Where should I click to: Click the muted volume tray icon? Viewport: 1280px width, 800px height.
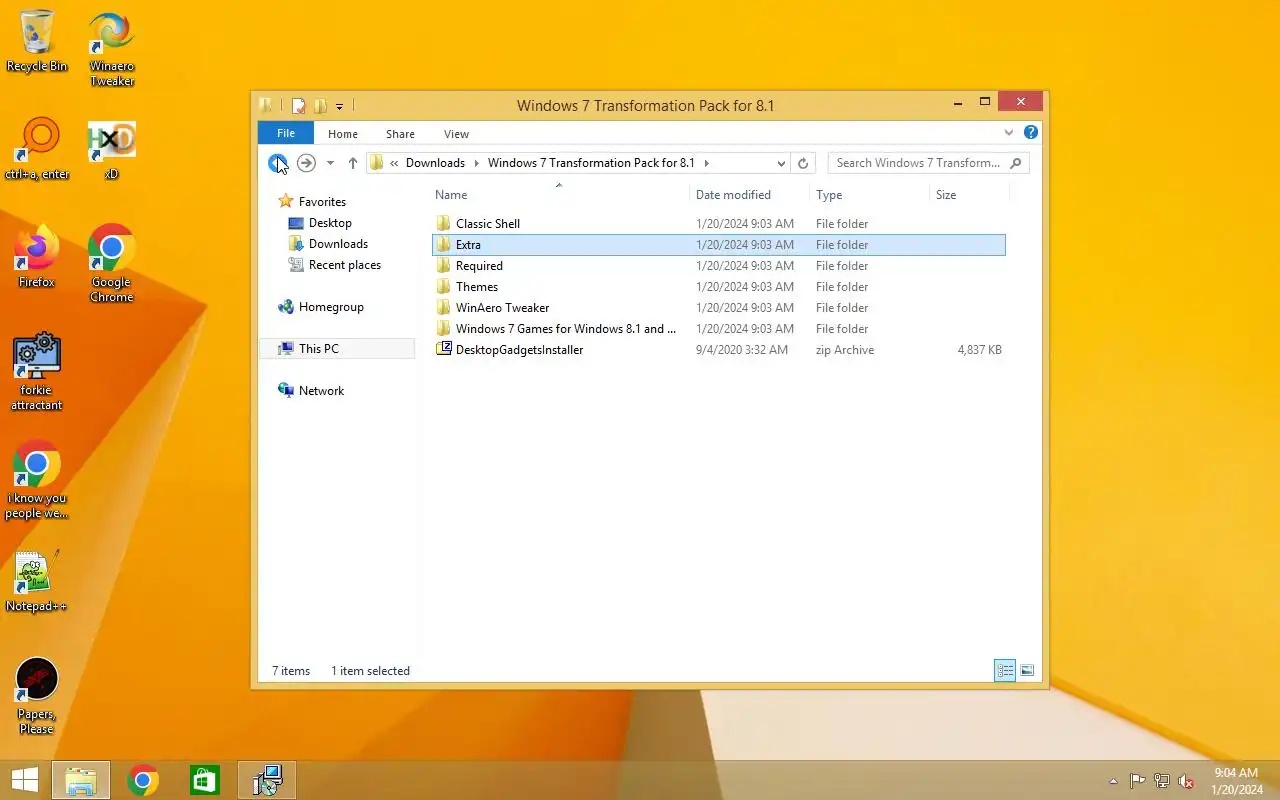pos(1186,781)
